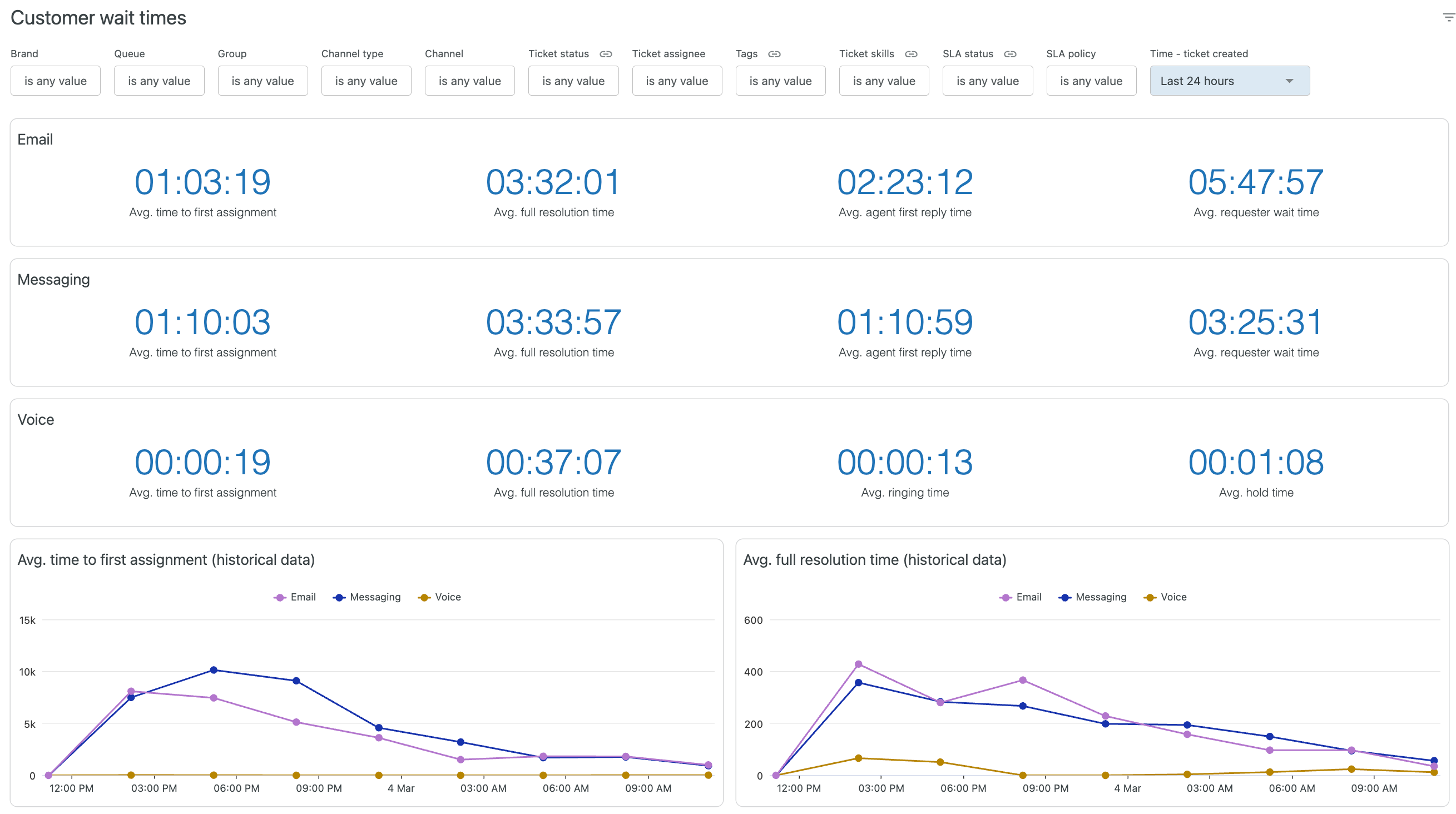This screenshot has width=1456, height=814.
Task: Click link icon beside Ticket status
Action: (606, 54)
